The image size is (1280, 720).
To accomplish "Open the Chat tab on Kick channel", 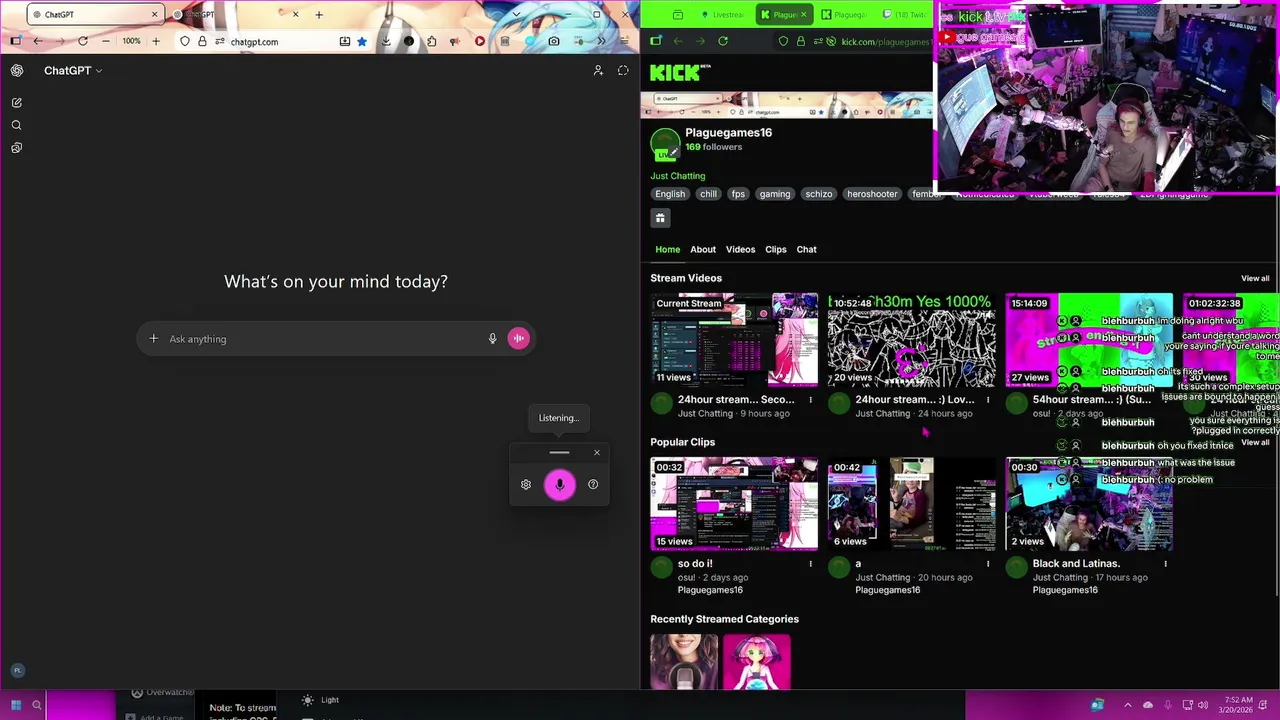I will point(806,249).
